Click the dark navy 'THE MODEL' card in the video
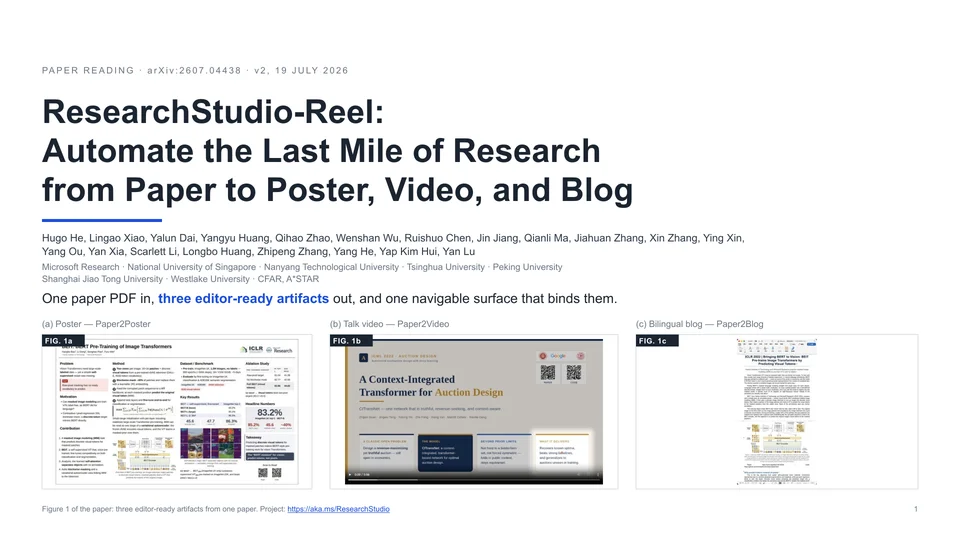This screenshot has height=540, width=960. click(x=445, y=453)
